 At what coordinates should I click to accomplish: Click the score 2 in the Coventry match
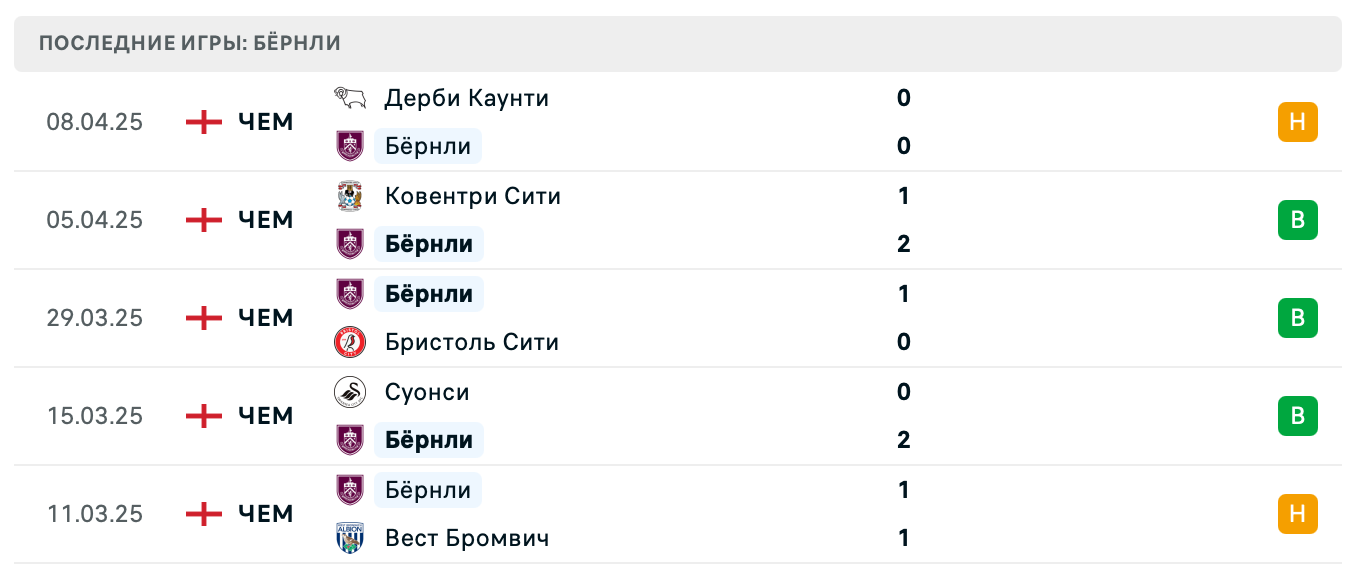point(903,243)
